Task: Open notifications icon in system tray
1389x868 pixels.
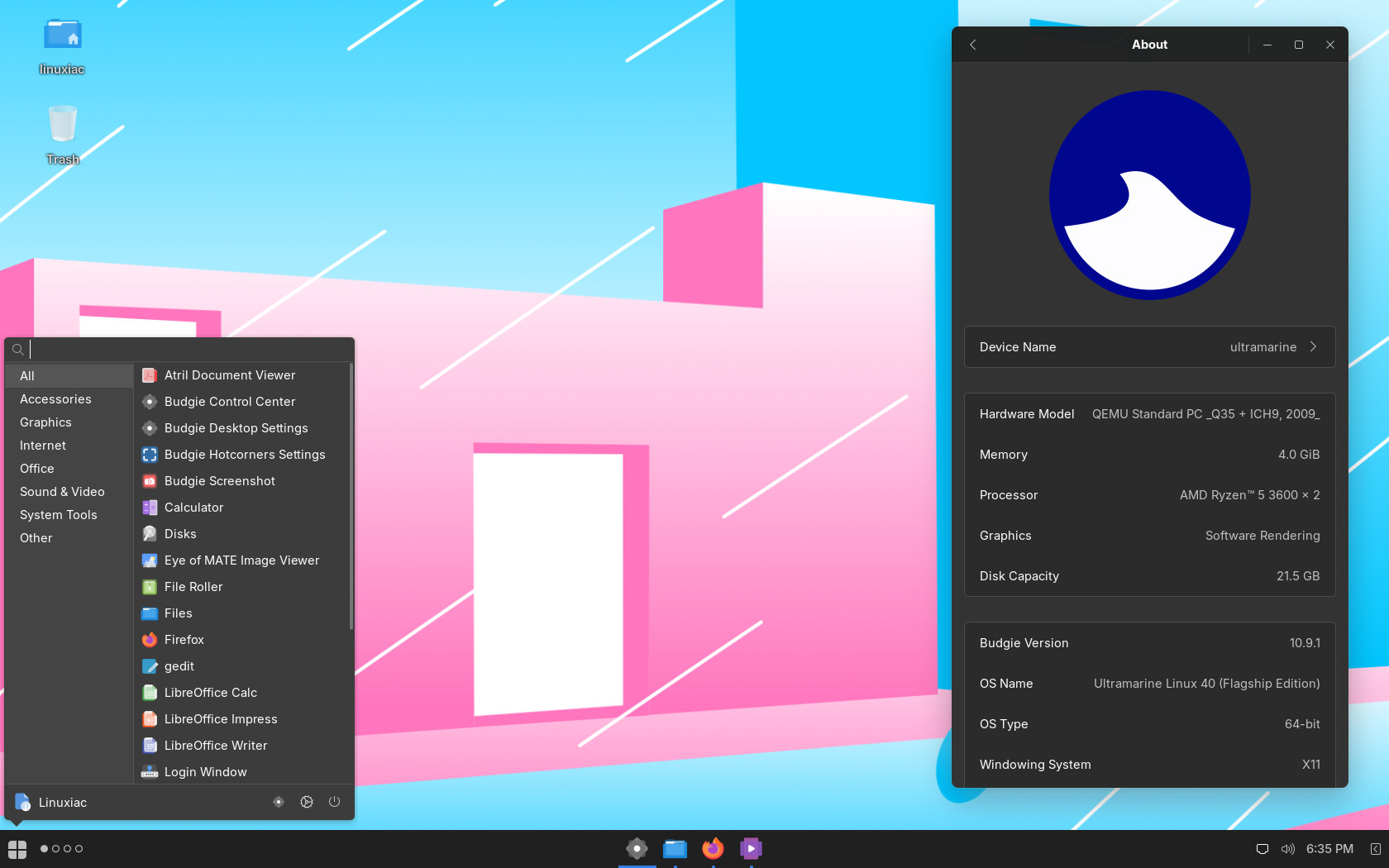Action: [1263, 849]
